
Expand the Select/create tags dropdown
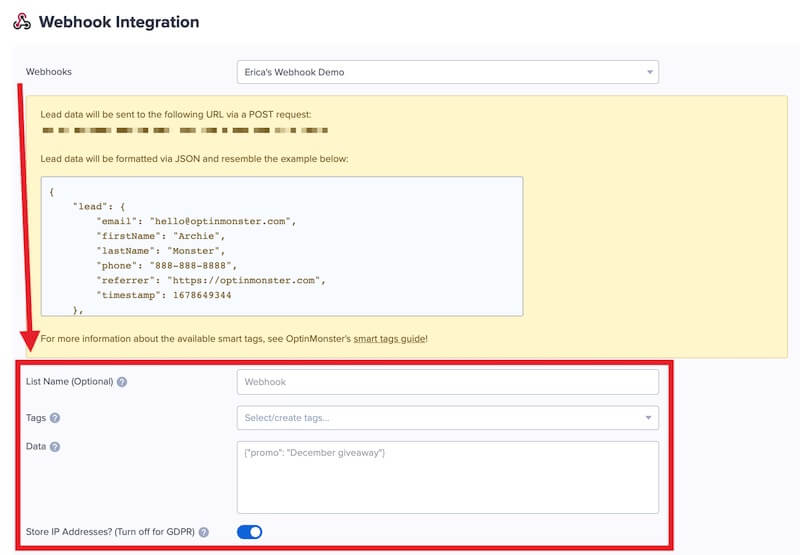pos(447,418)
